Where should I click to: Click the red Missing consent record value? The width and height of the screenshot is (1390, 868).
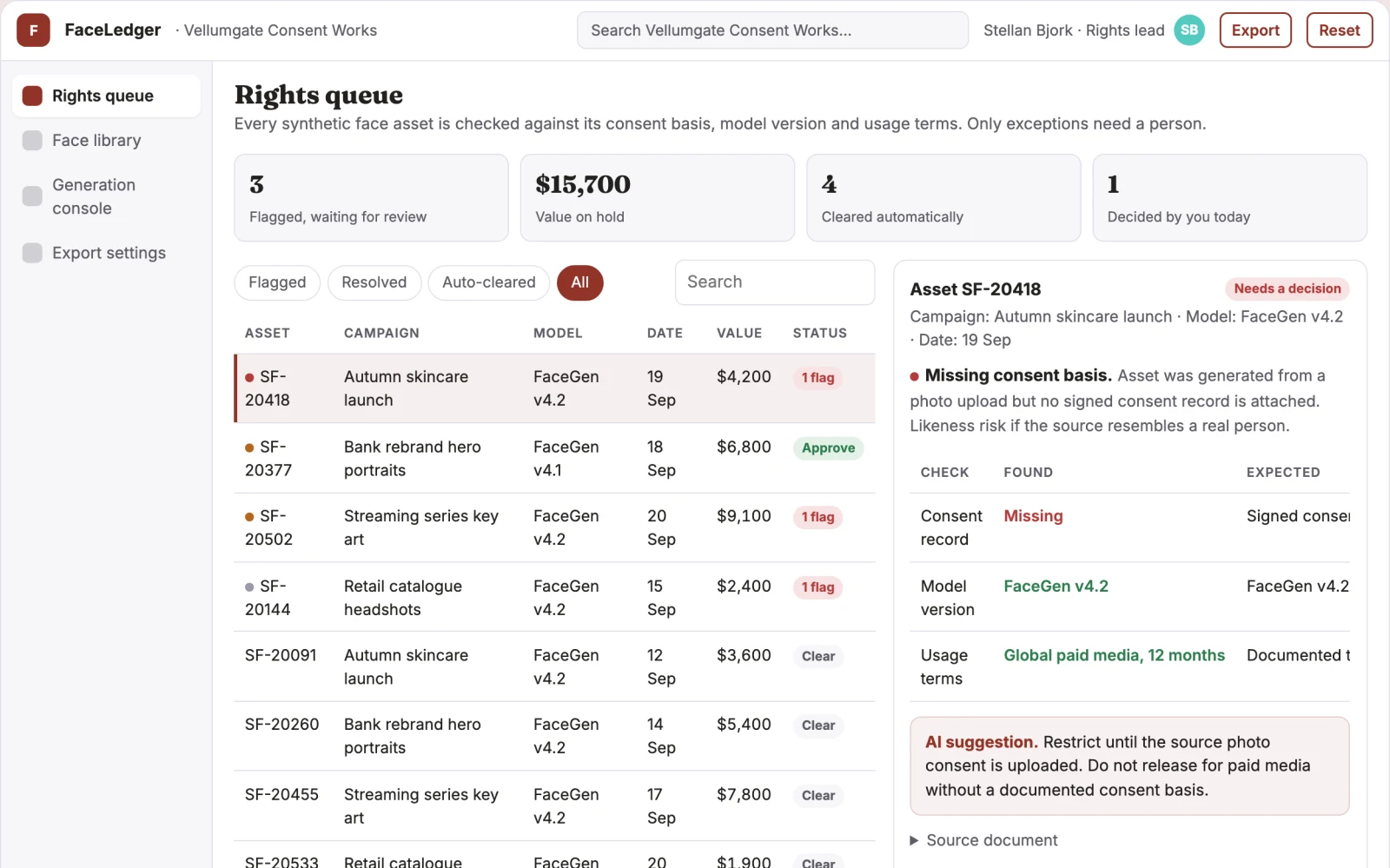click(1033, 517)
